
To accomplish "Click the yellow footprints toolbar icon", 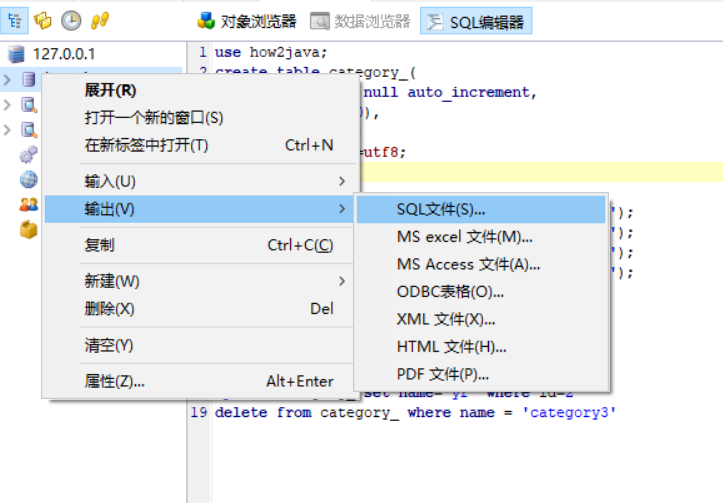I will [100, 21].
